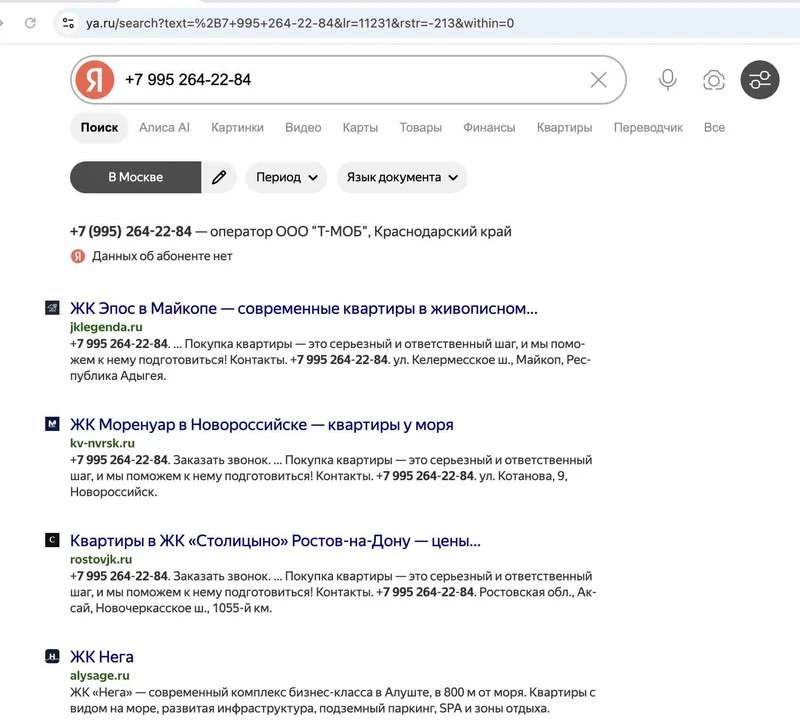Viewport: 800px width, 728px height.
Task: Reload the page with browser refresh icon
Action: 30,23
